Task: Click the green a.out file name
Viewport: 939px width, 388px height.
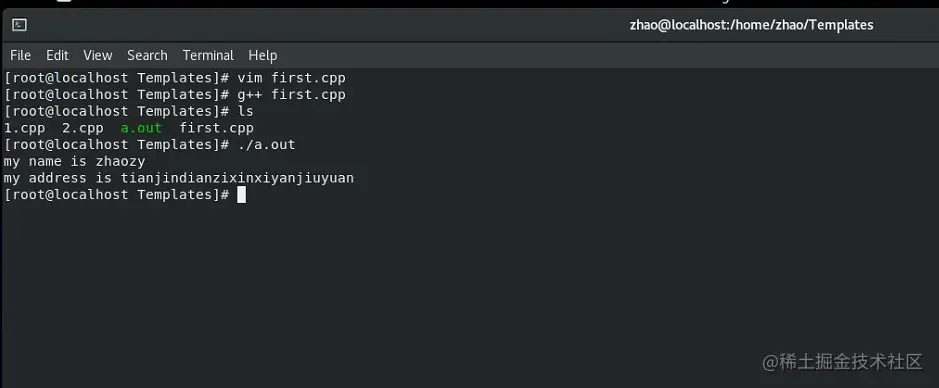Action: (141, 128)
